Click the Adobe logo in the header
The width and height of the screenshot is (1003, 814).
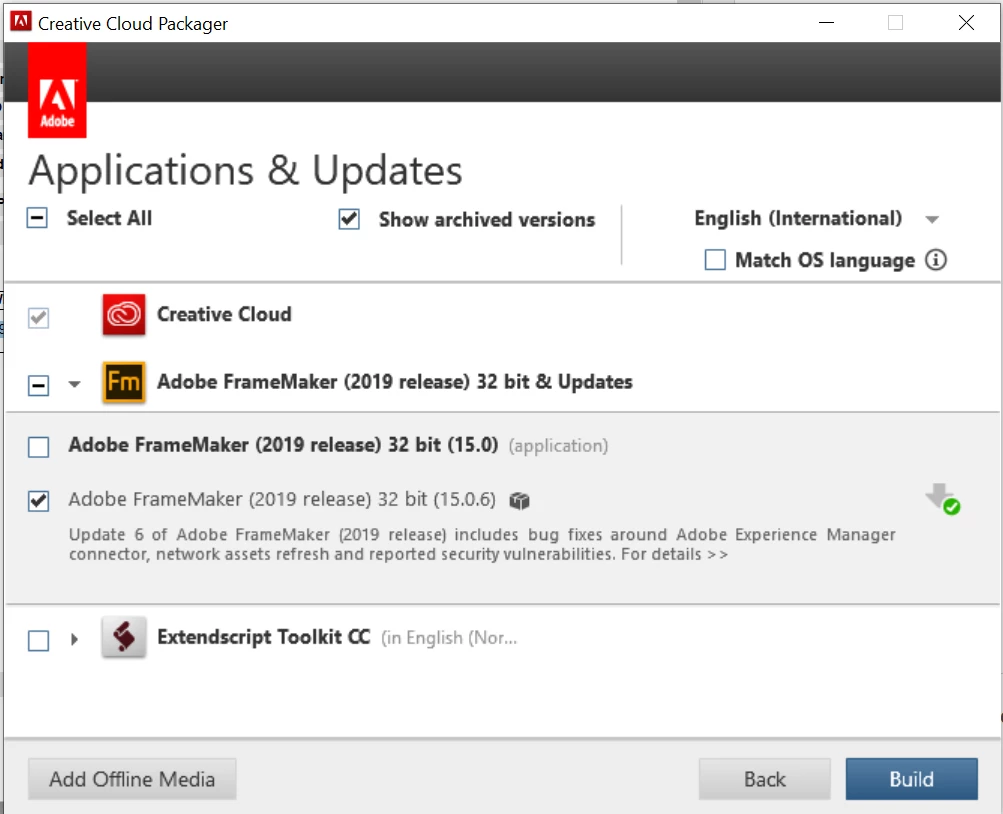57,90
